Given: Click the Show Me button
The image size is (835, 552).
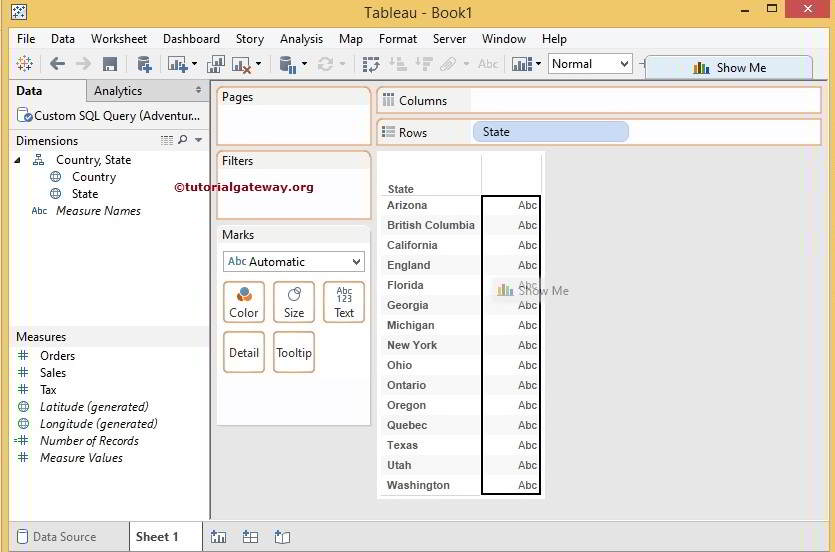Looking at the screenshot, I should coord(729,68).
